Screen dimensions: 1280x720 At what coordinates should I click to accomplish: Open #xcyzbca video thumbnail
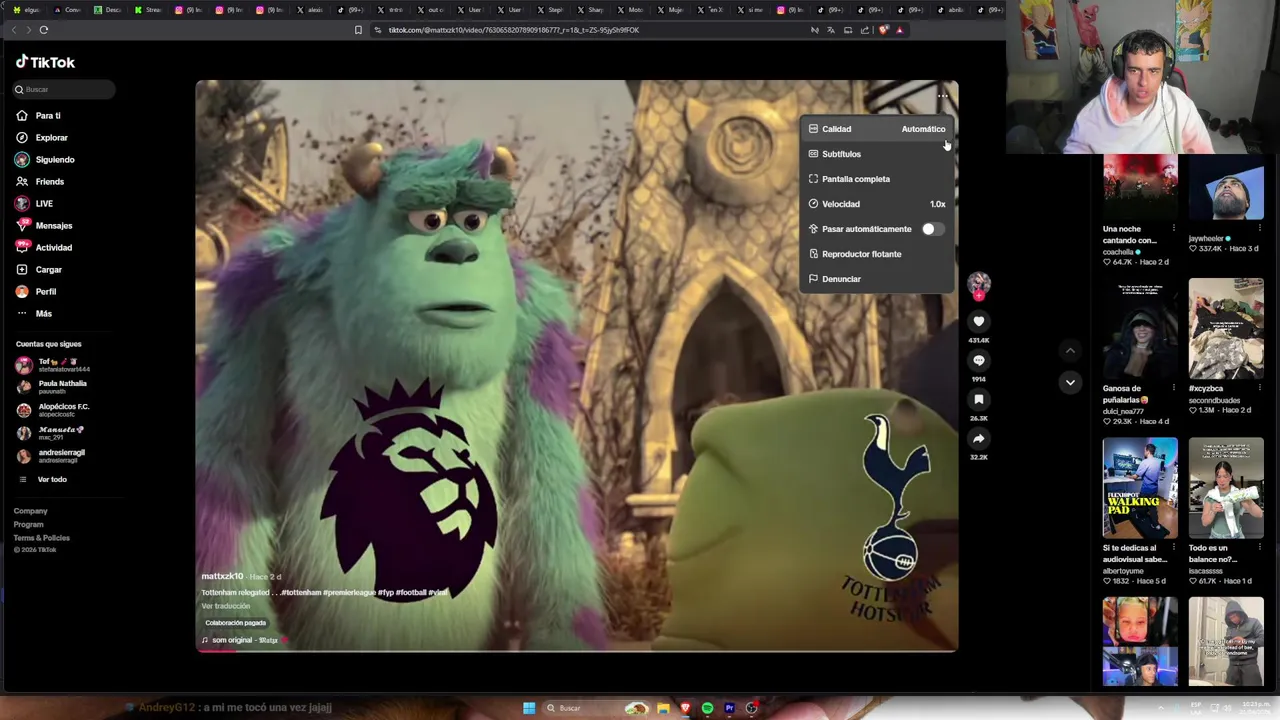[x=1226, y=329]
